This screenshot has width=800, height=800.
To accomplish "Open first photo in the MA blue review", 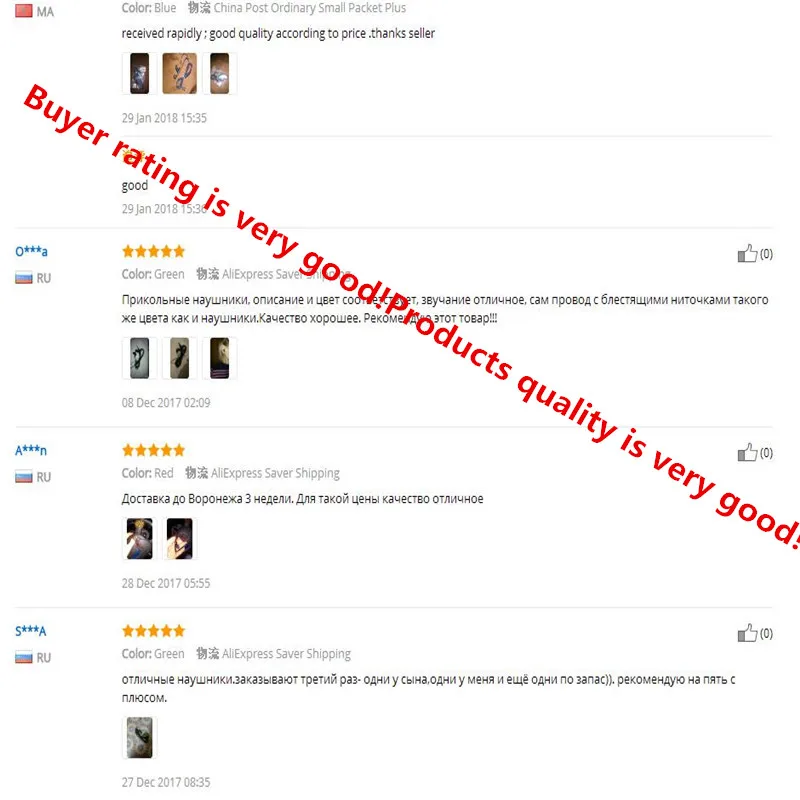I will click(x=139, y=73).
